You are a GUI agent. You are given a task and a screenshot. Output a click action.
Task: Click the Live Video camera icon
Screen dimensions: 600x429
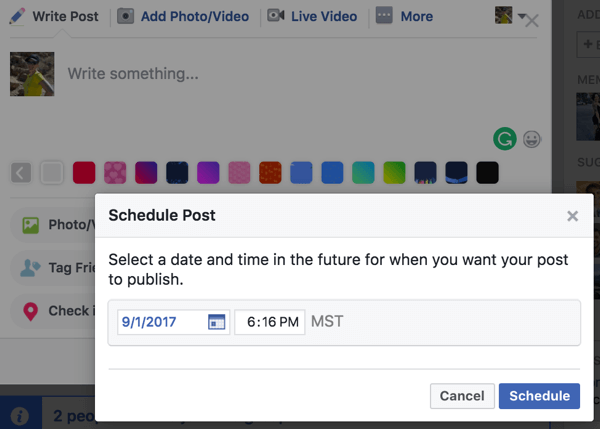coord(276,16)
